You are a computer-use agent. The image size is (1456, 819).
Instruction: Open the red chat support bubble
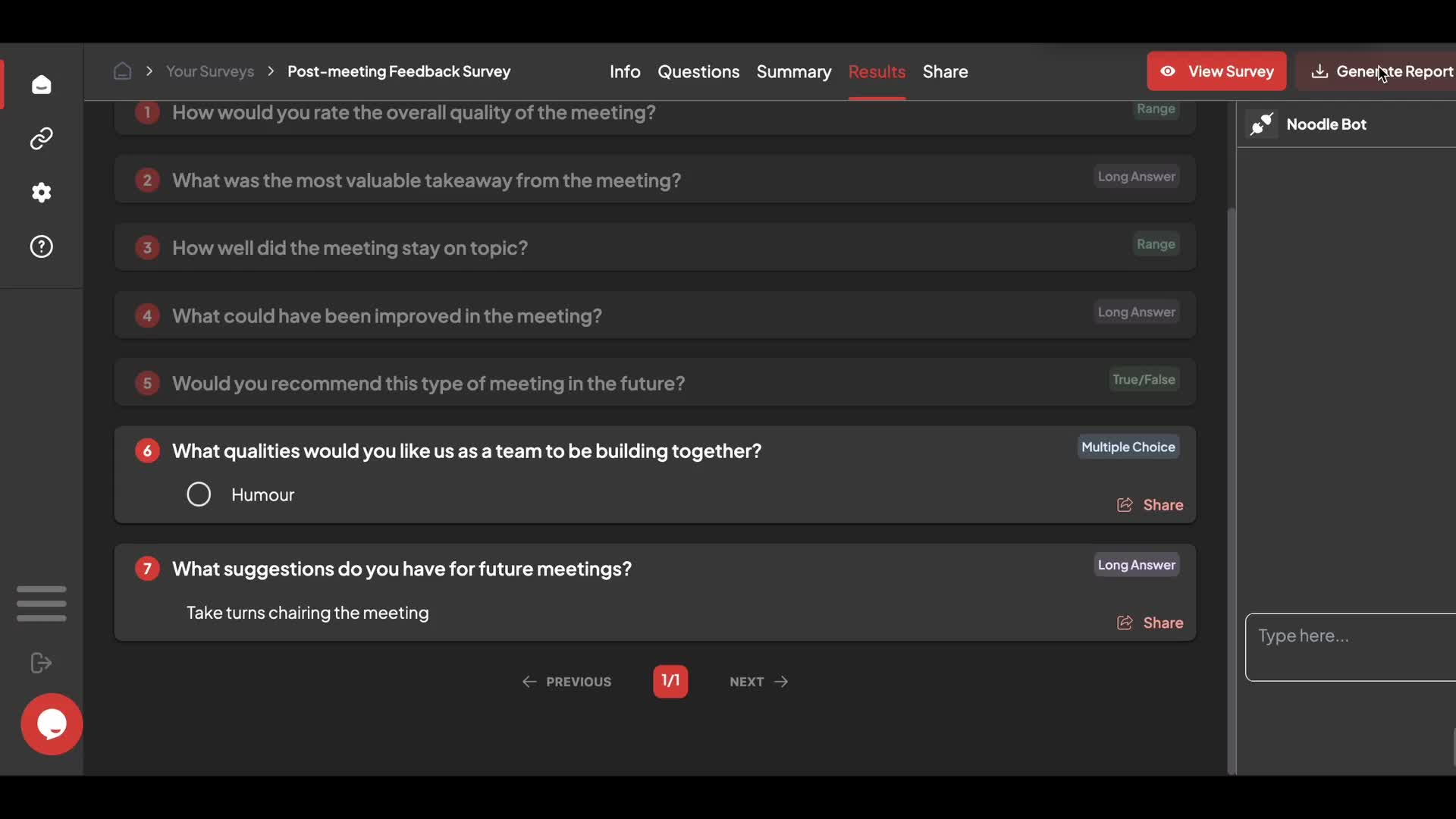pos(52,724)
